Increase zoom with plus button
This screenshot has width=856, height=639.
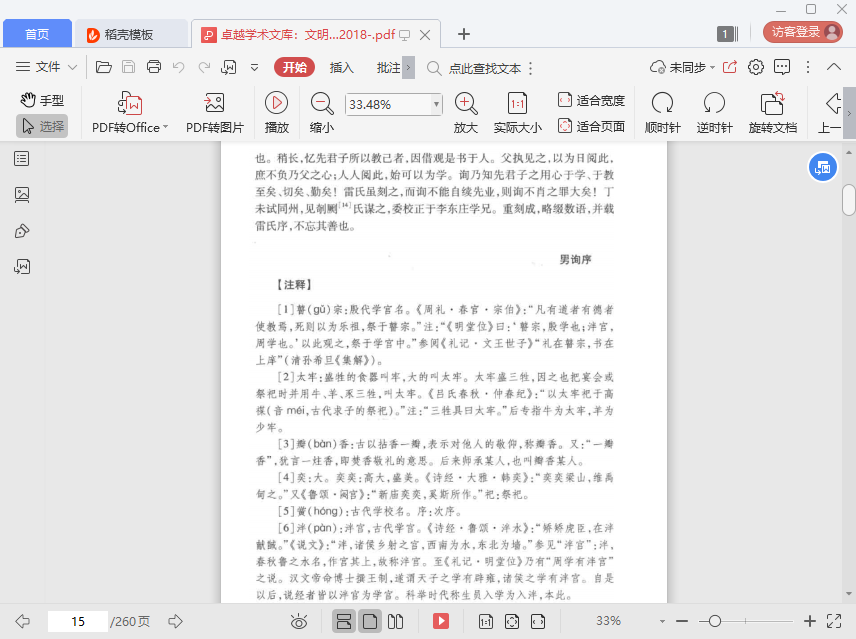point(810,621)
